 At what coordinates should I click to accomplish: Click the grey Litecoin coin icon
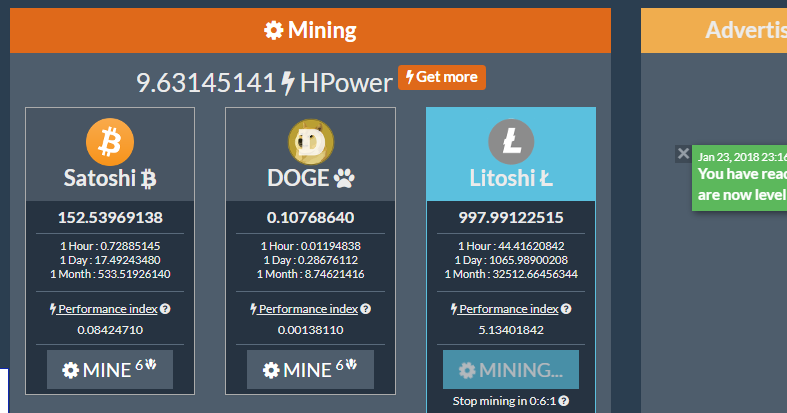511,142
